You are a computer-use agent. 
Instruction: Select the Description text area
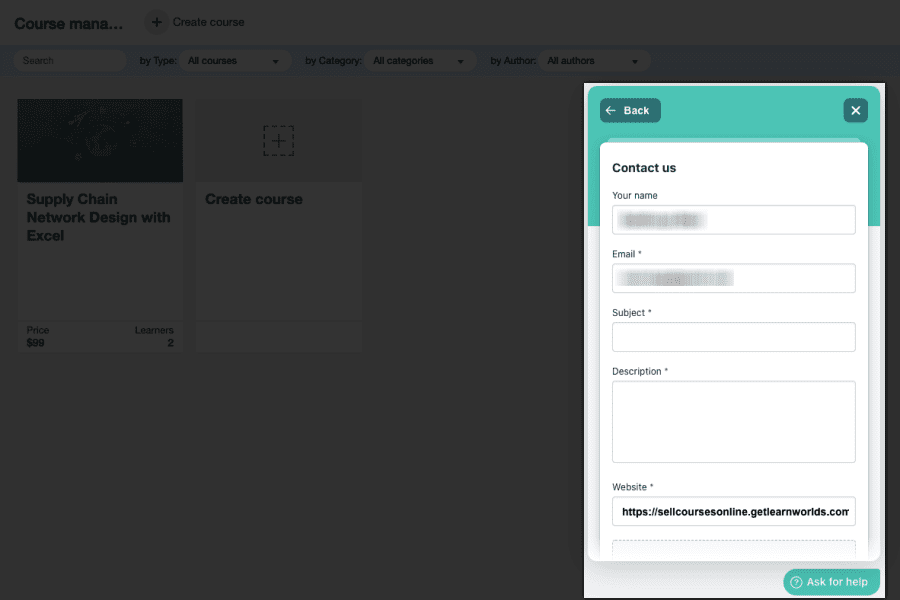[733, 421]
